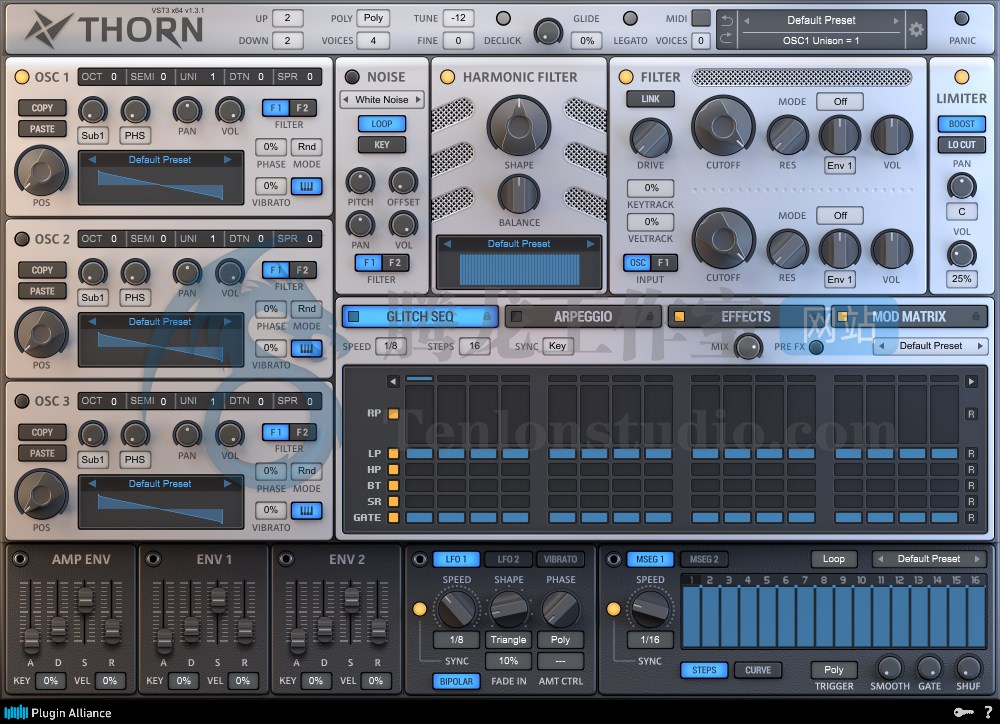Adjust the ENV 1 sustain slider
Screen dimensions: 1000x724
pyautogui.click(x=217, y=600)
